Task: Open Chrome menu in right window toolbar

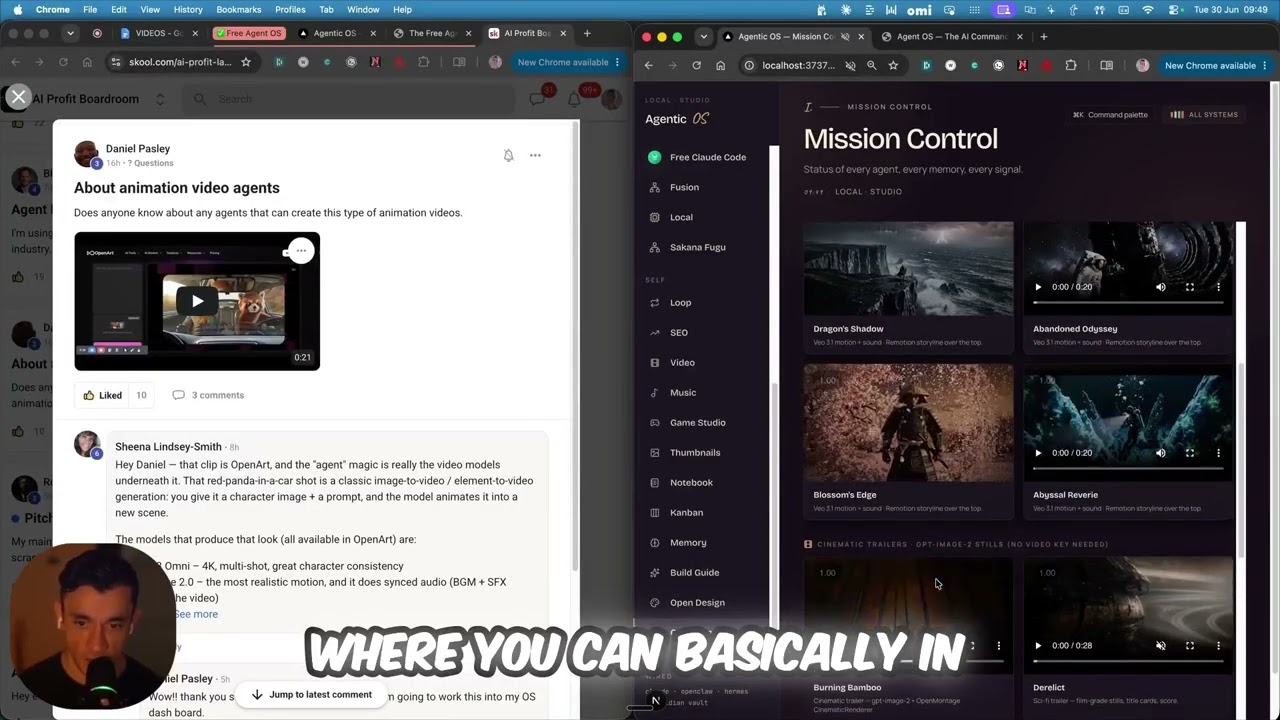Action: [1264, 65]
